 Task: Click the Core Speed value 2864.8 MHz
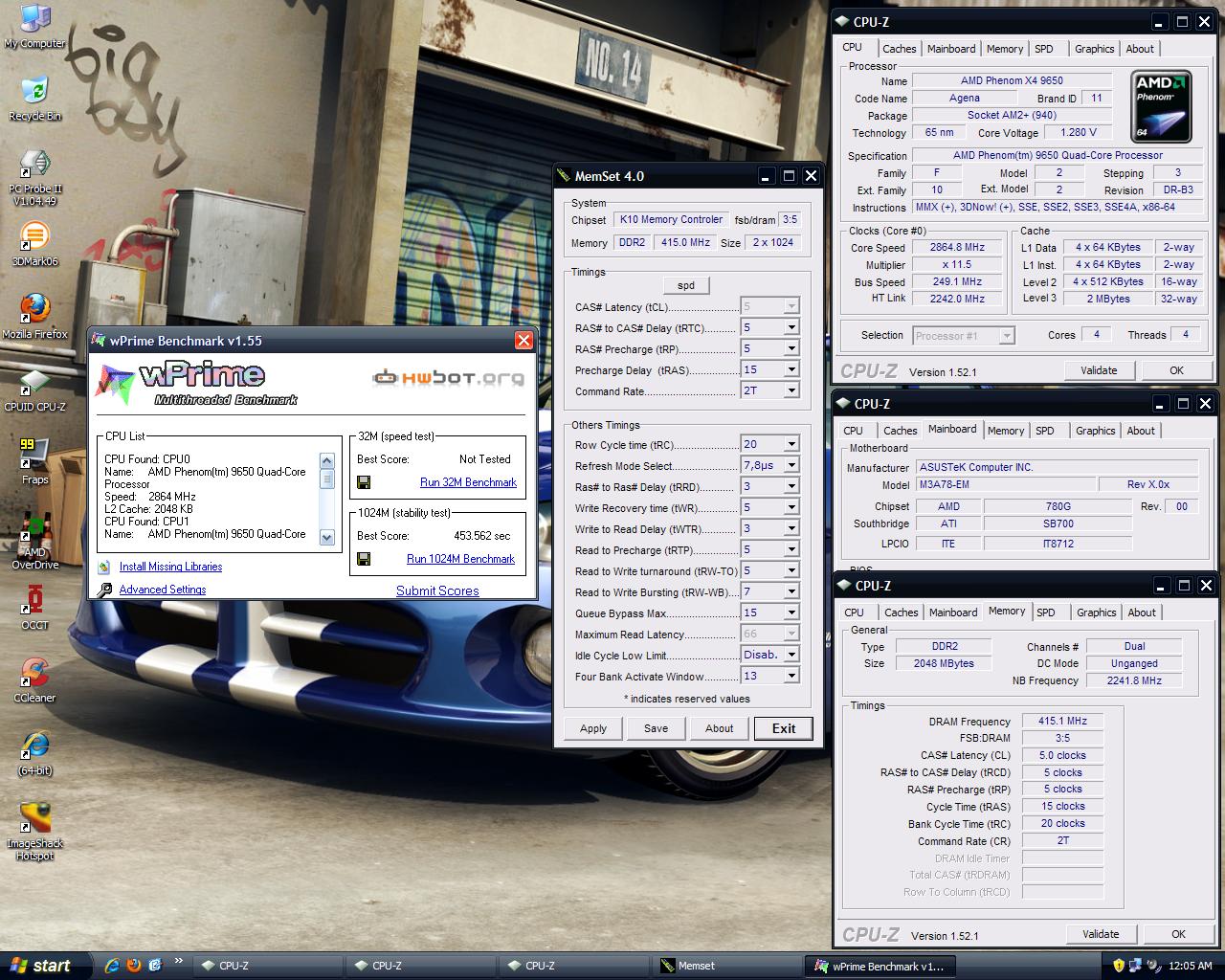957,247
